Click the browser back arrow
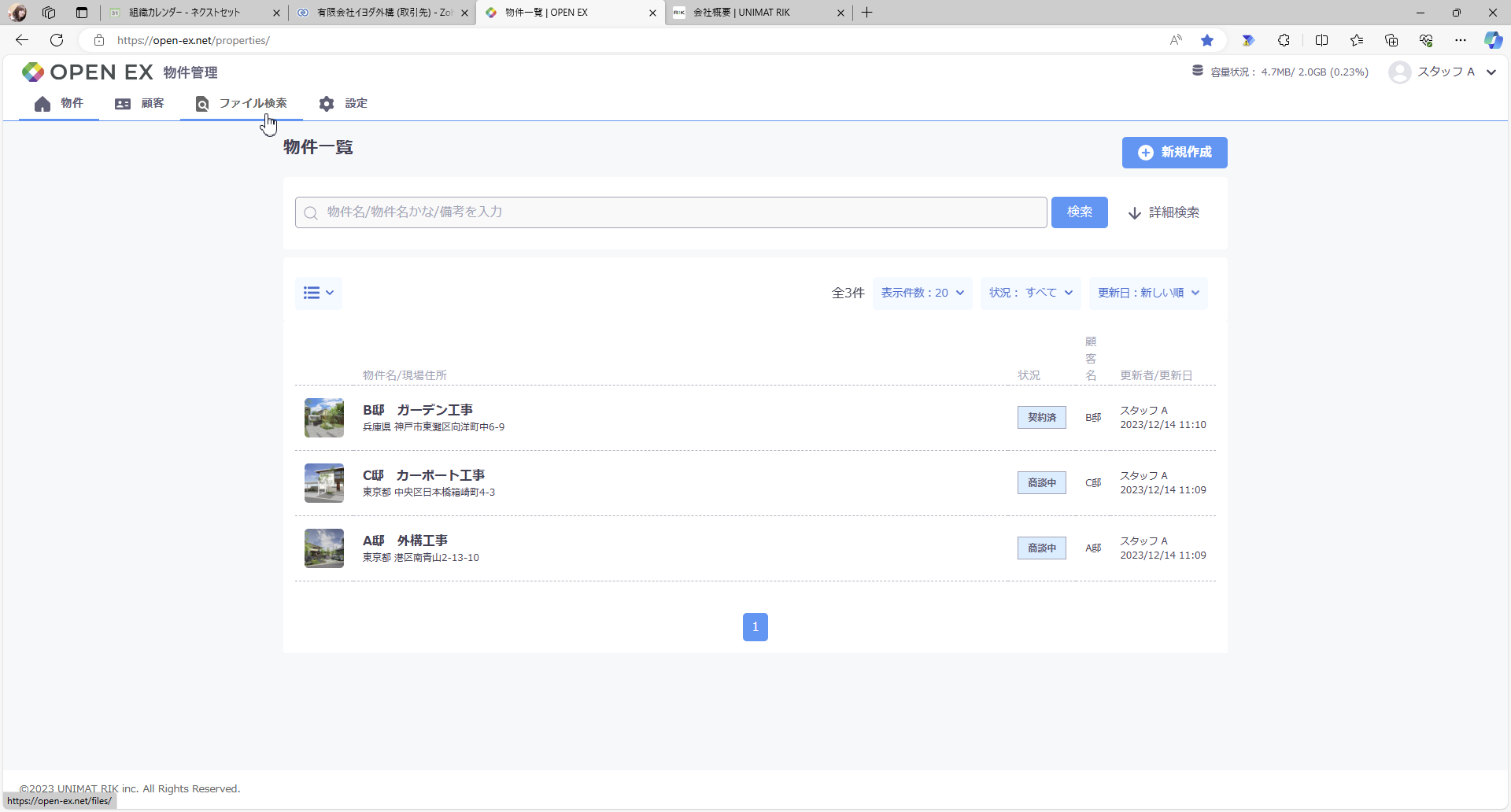The width and height of the screenshot is (1511, 812). [x=22, y=40]
